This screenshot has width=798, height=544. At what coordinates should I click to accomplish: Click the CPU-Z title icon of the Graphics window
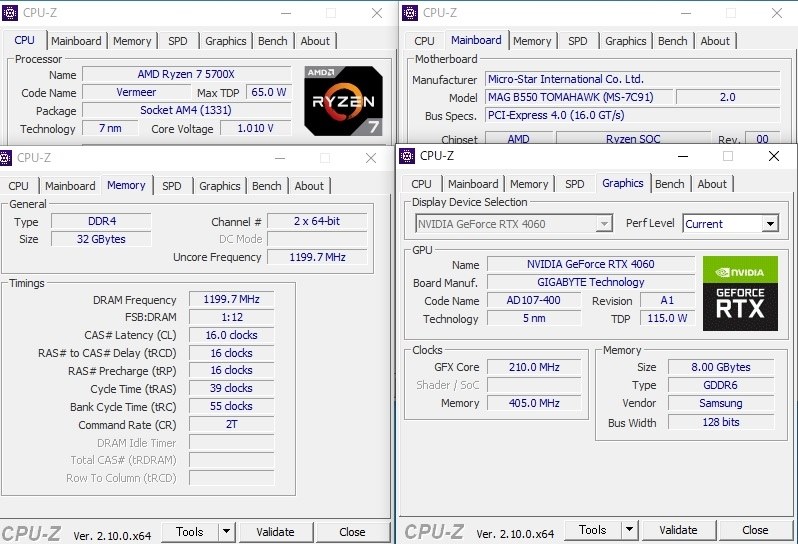click(407, 156)
